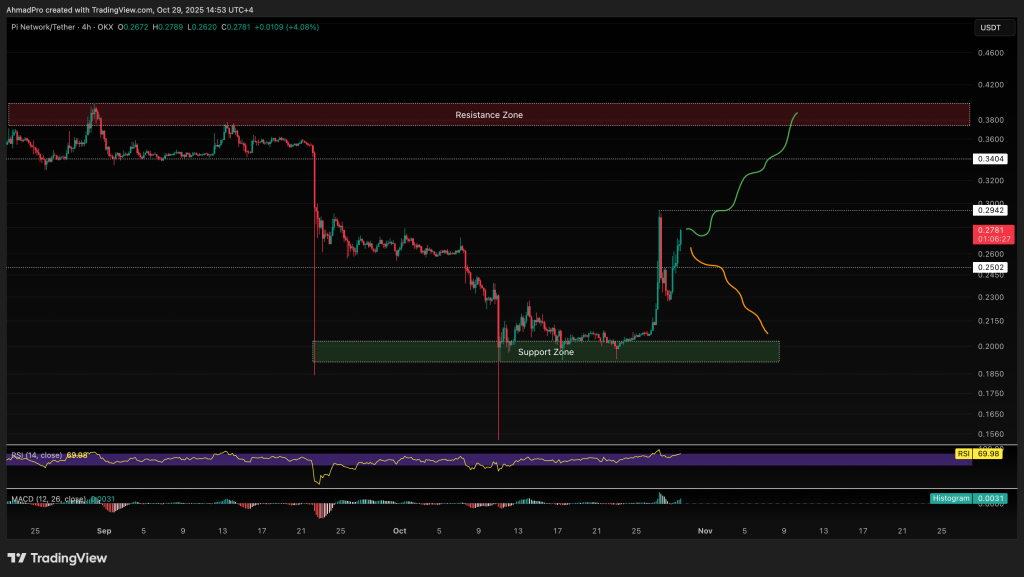This screenshot has height=577, width=1024.
Task: Click the Nov label on the time axis
Action: coord(705,531)
